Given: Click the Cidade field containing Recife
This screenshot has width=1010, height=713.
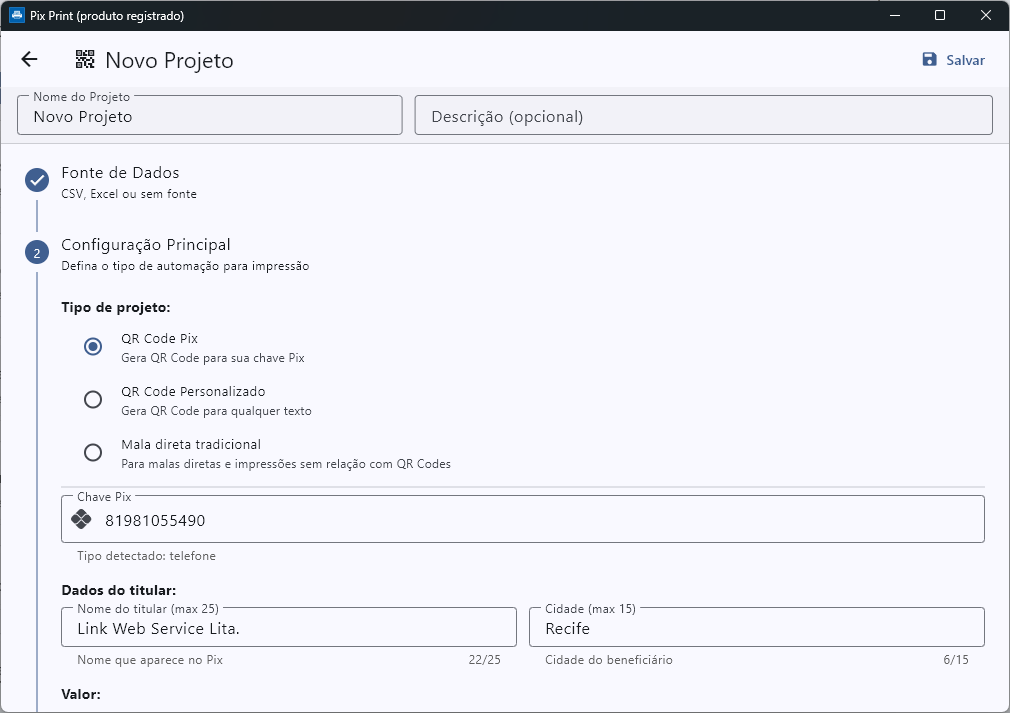Looking at the screenshot, I should pyautogui.click(x=756, y=629).
